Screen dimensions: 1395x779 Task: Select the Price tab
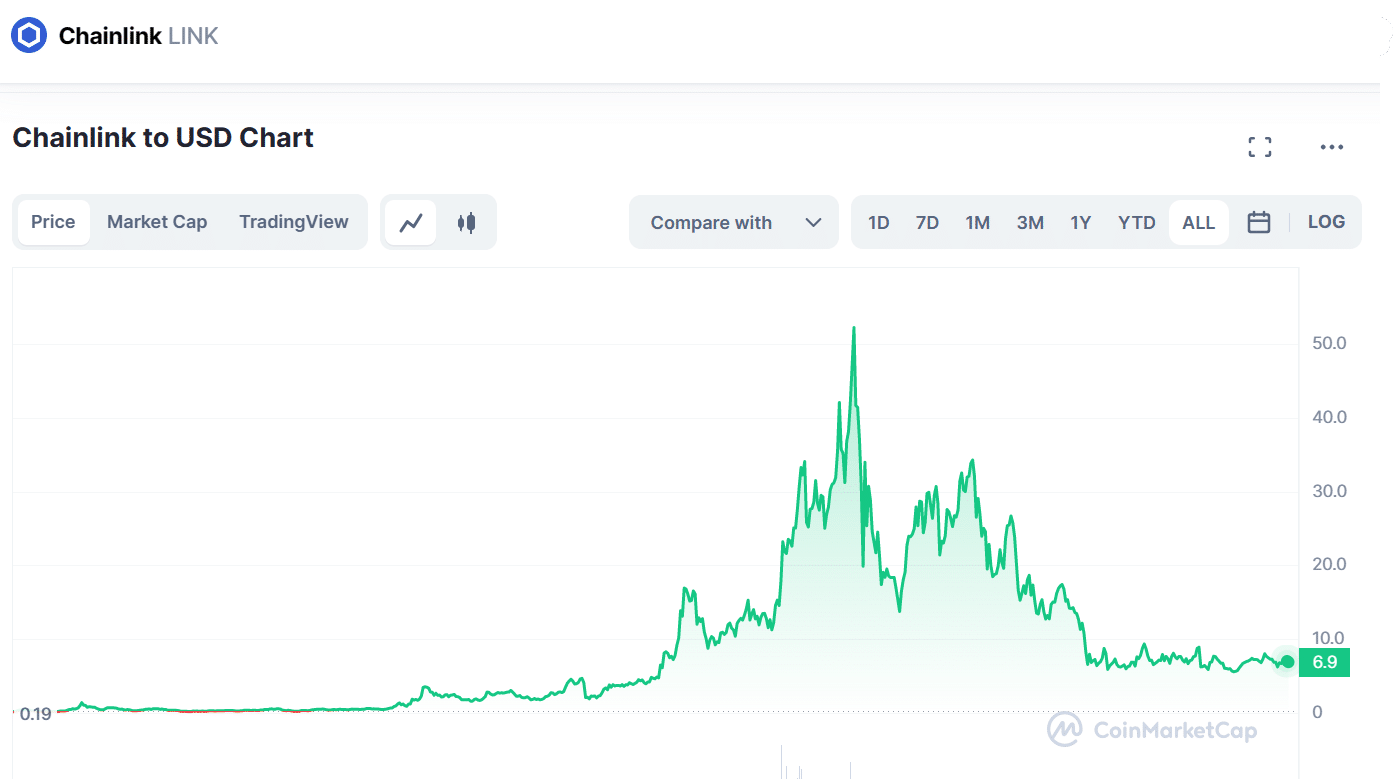pos(53,222)
